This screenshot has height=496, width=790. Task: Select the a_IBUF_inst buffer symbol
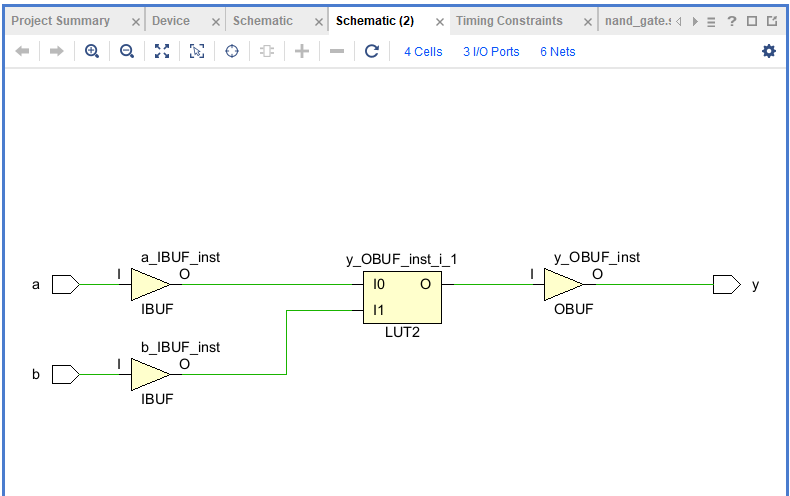(x=150, y=285)
